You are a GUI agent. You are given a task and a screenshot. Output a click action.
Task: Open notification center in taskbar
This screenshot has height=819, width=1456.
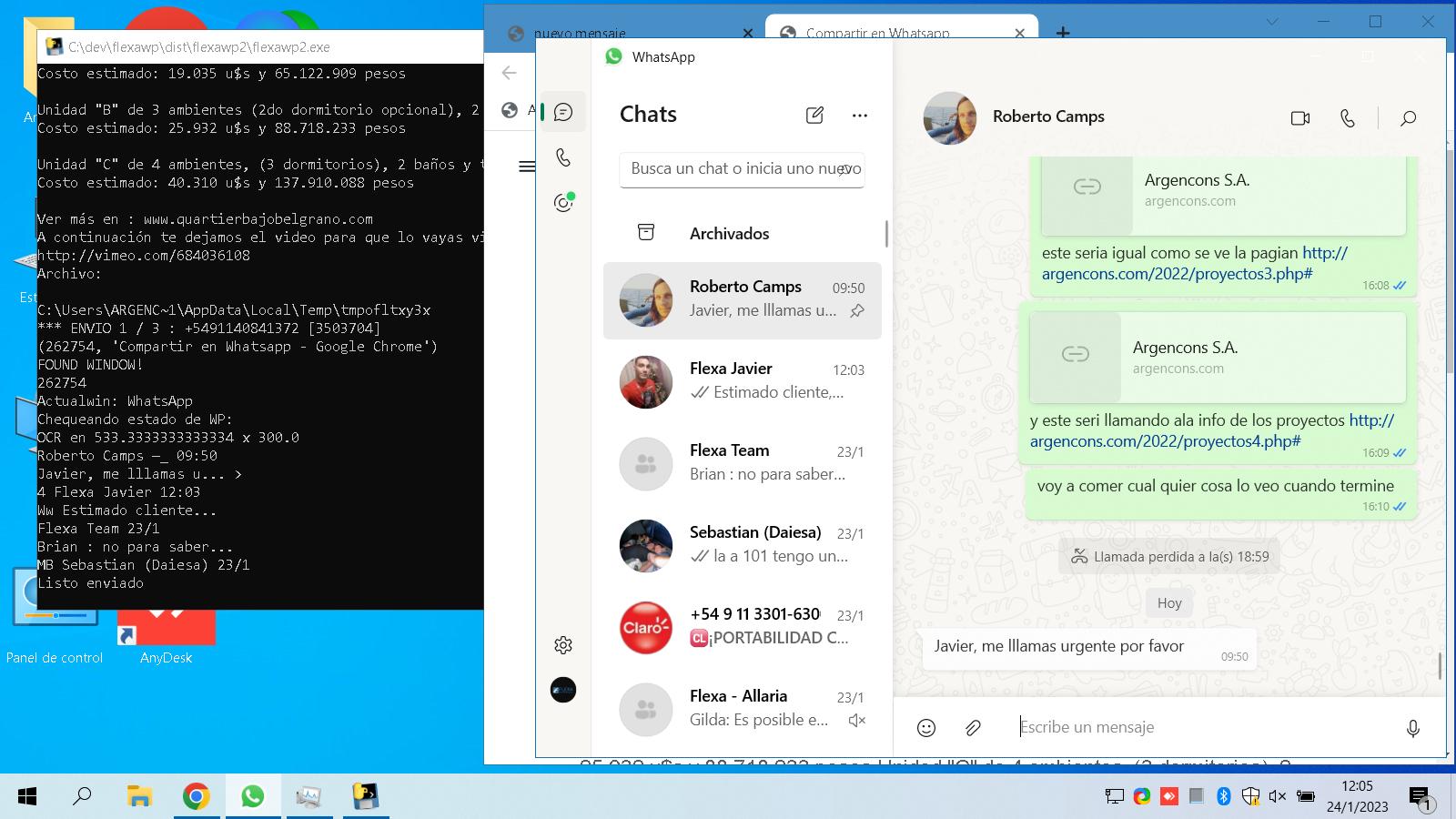coord(1421,798)
